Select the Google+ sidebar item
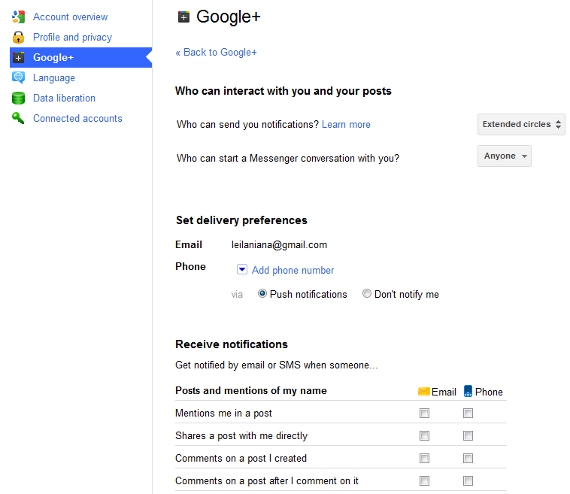The height and width of the screenshot is (494, 570). (81, 57)
